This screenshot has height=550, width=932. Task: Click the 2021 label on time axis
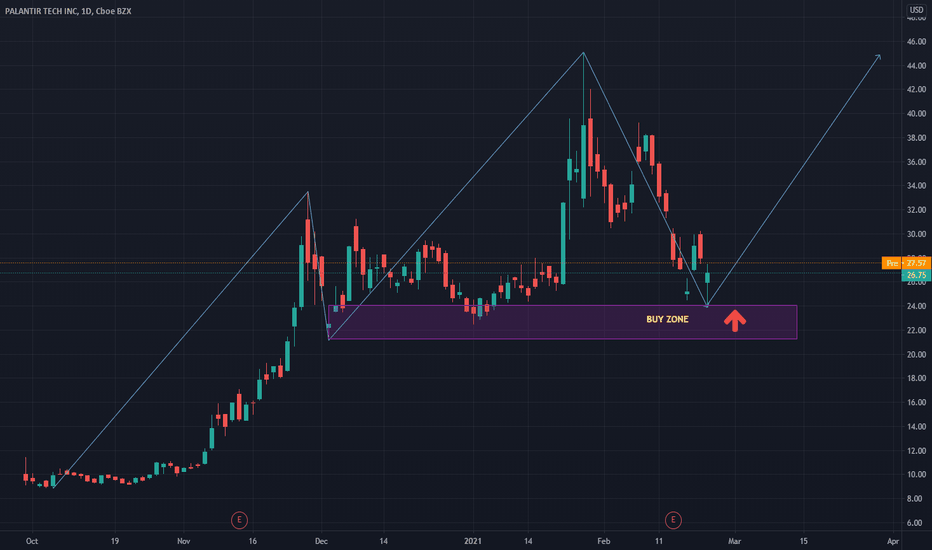tap(473, 541)
